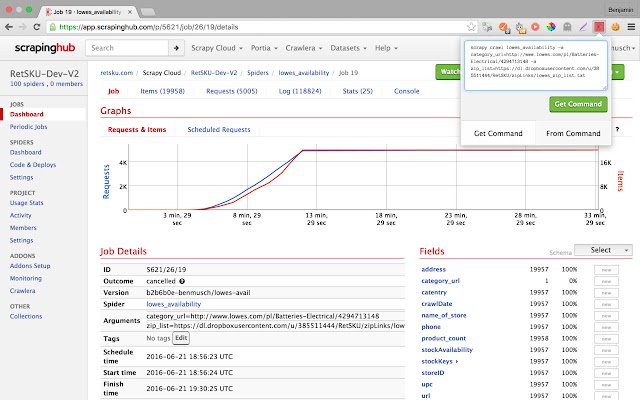The height and width of the screenshot is (400, 640).
Task: Open Periodic Jobs in sidebar
Action: click(29, 127)
